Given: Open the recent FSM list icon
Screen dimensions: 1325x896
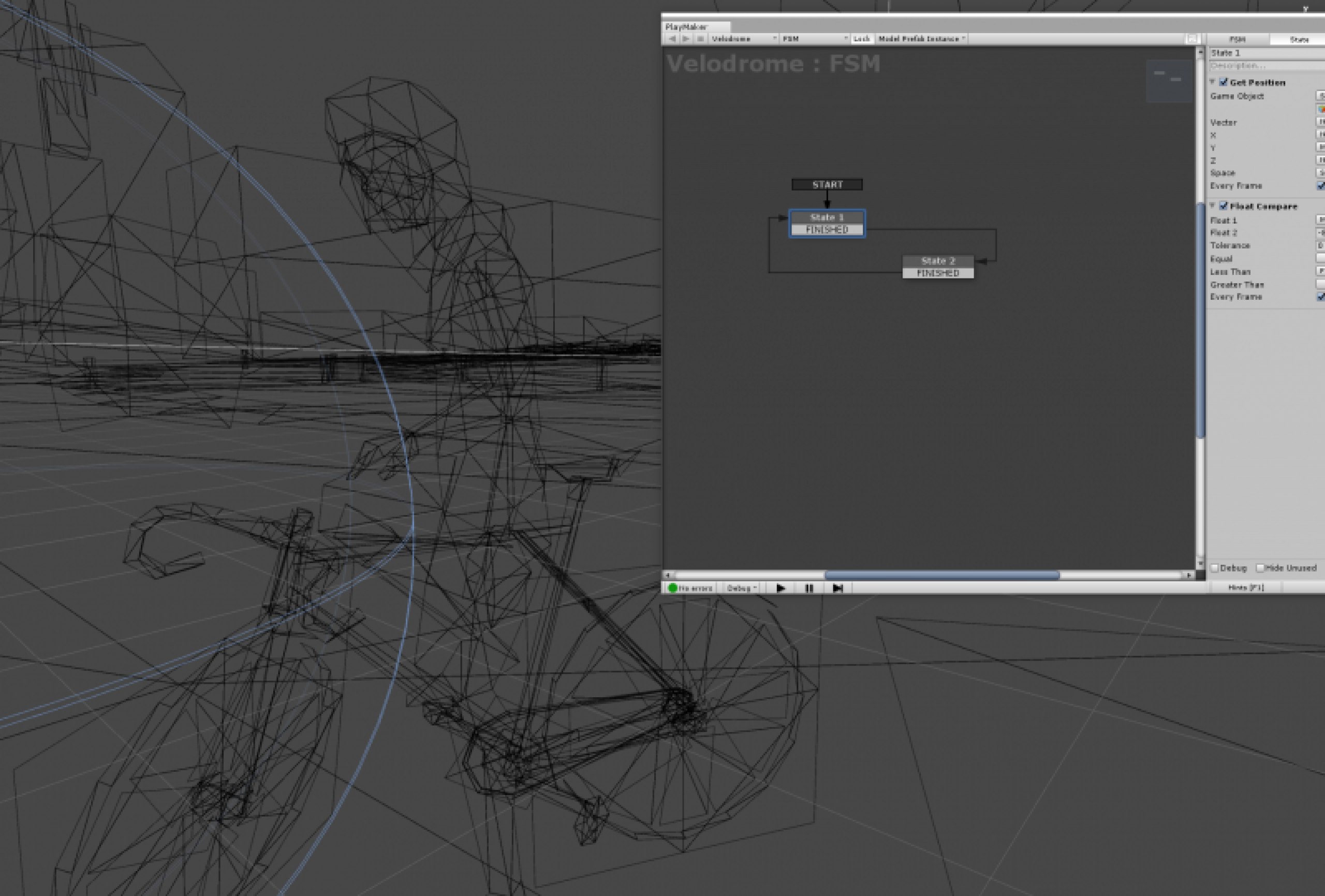Looking at the screenshot, I should (701, 39).
